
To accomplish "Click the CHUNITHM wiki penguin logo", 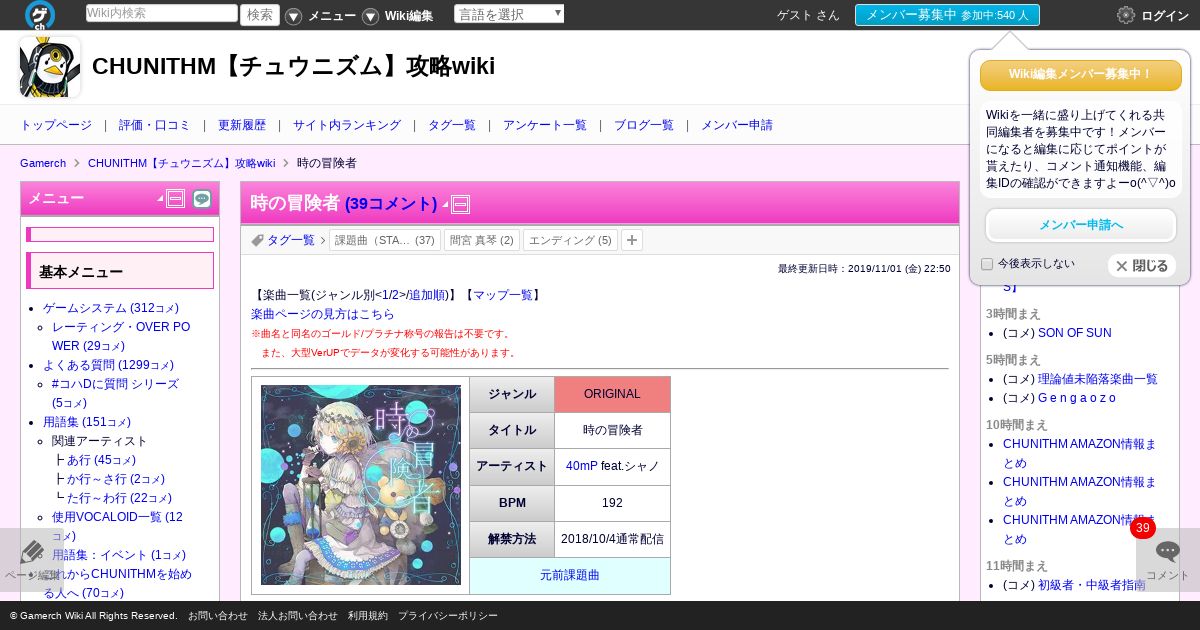I will (x=50, y=67).
